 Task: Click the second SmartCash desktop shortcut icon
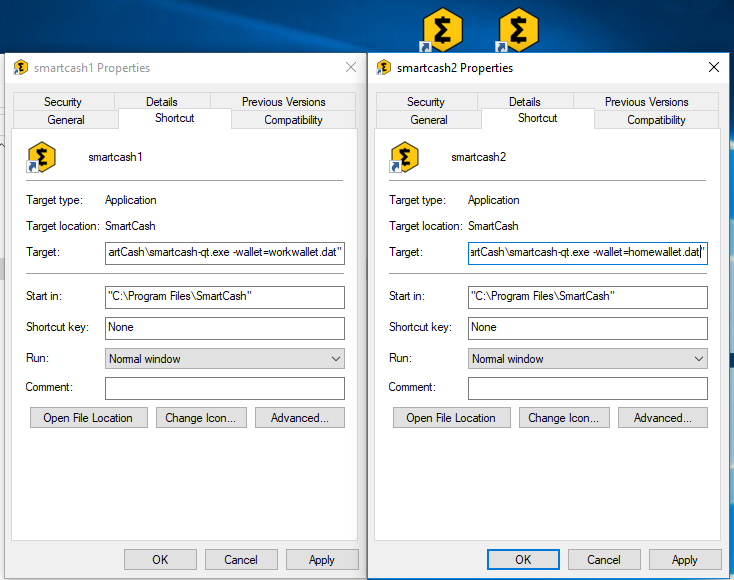tap(518, 30)
